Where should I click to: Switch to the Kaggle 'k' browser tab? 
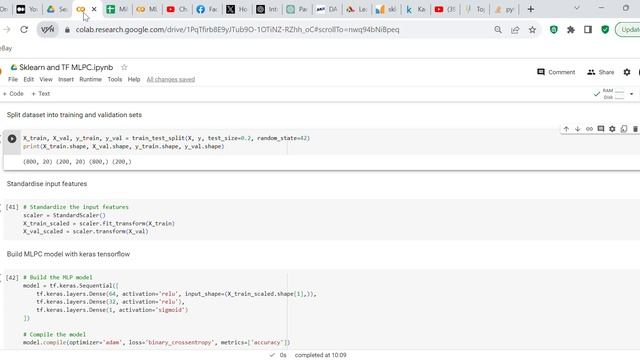[x=415, y=9]
